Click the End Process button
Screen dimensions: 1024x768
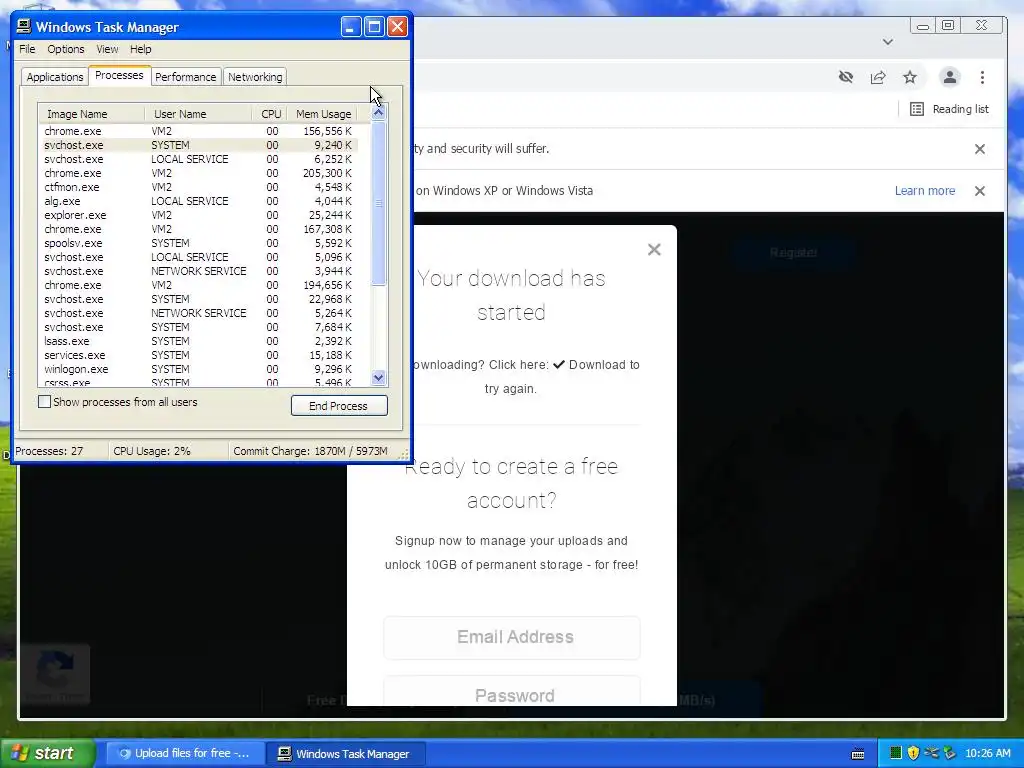click(x=339, y=406)
